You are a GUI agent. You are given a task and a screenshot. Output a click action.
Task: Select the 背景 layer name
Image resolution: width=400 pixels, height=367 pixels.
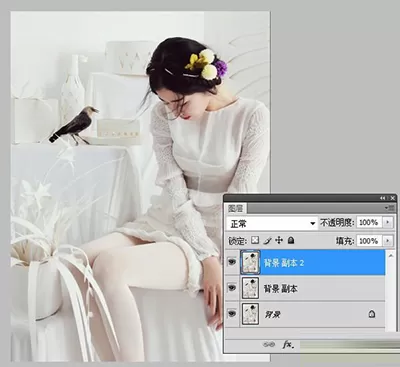coord(272,314)
